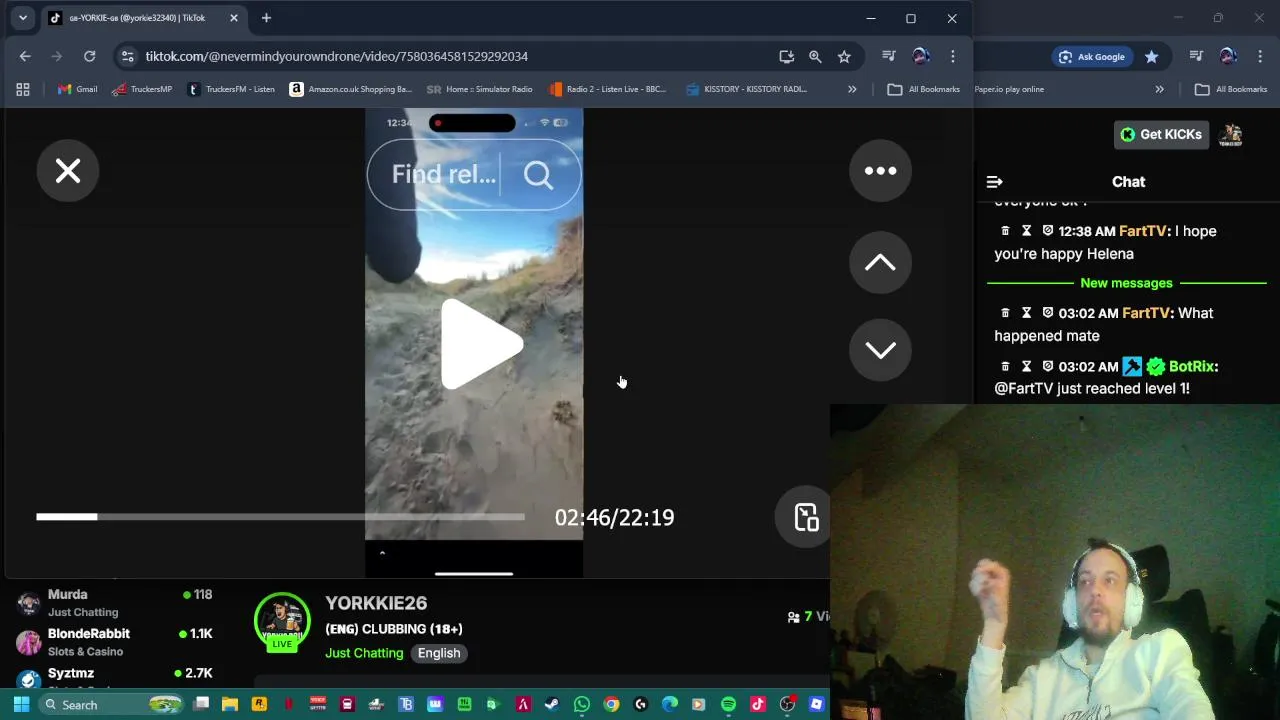Click the BotRix username in chat
This screenshot has height=720, width=1280.
pyautogui.click(x=1191, y=366)
